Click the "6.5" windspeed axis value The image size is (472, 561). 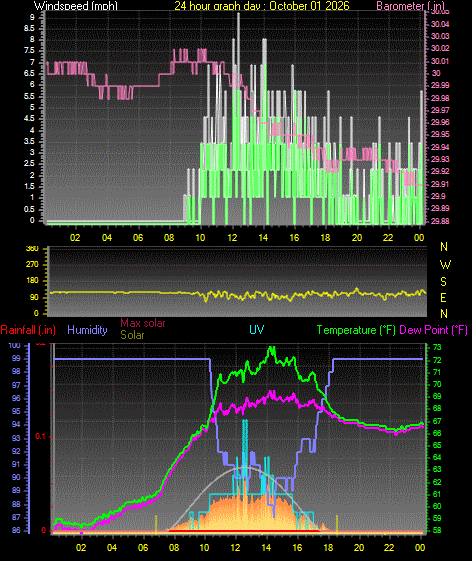click(x=29, y=73)
